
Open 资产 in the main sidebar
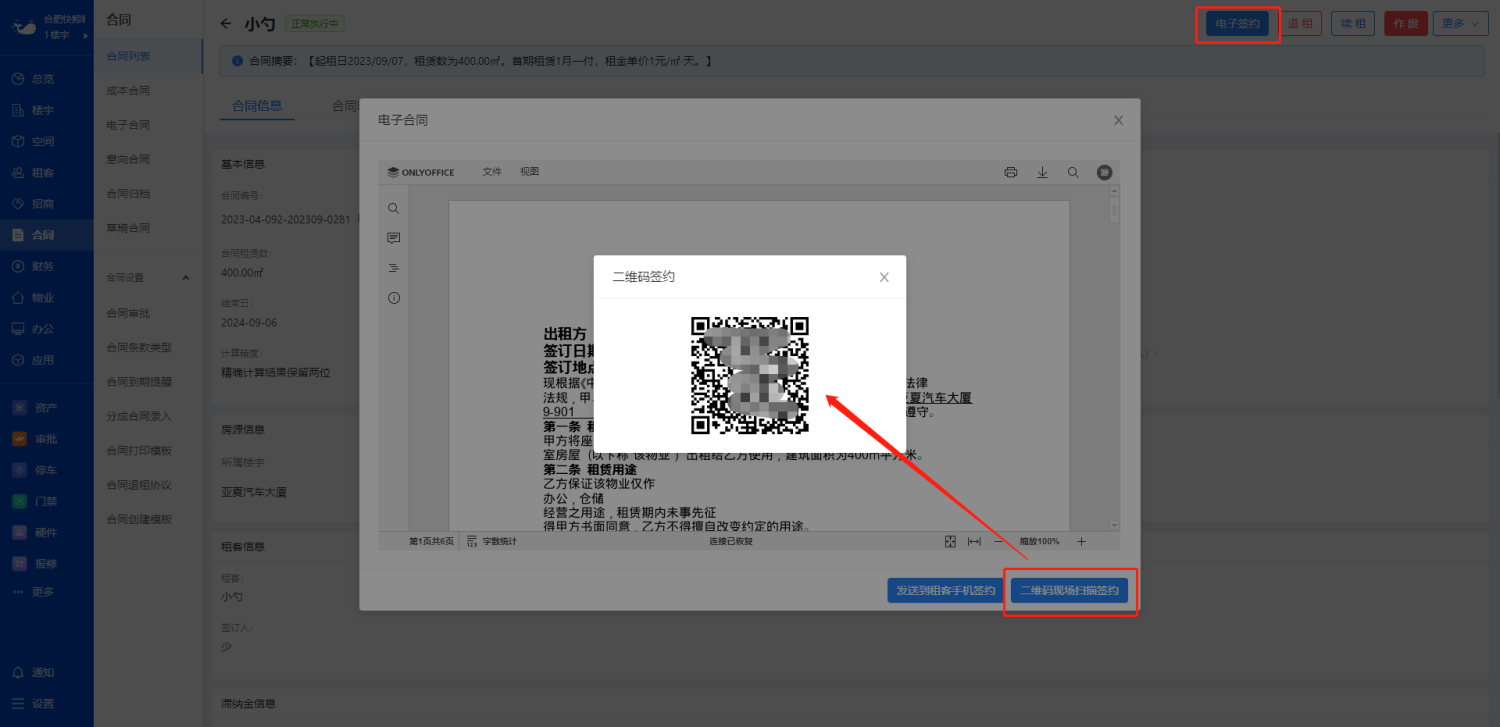pos(47,407)
